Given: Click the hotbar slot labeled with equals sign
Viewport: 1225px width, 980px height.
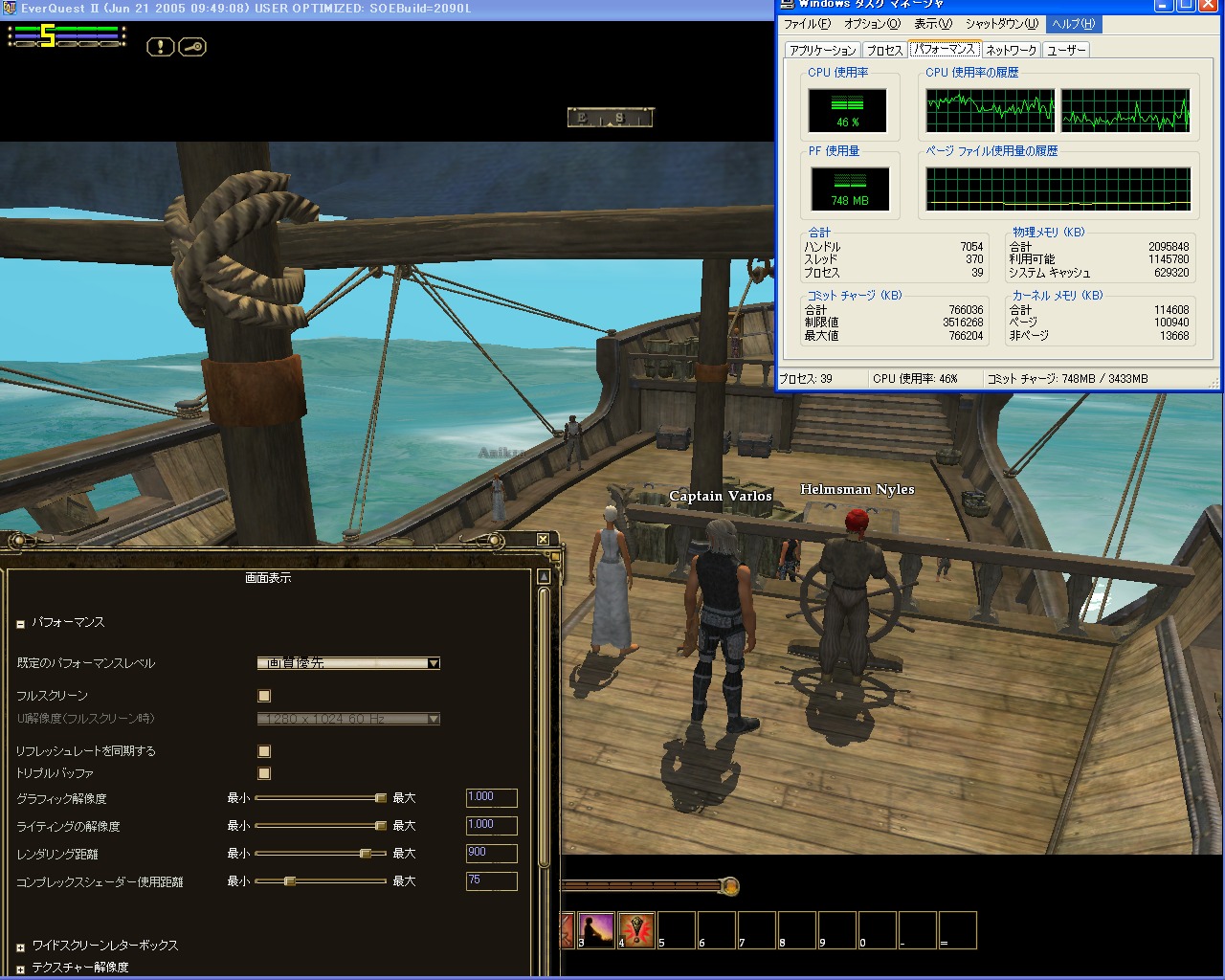Looking at the screenshot, I should tap(957, 930).
